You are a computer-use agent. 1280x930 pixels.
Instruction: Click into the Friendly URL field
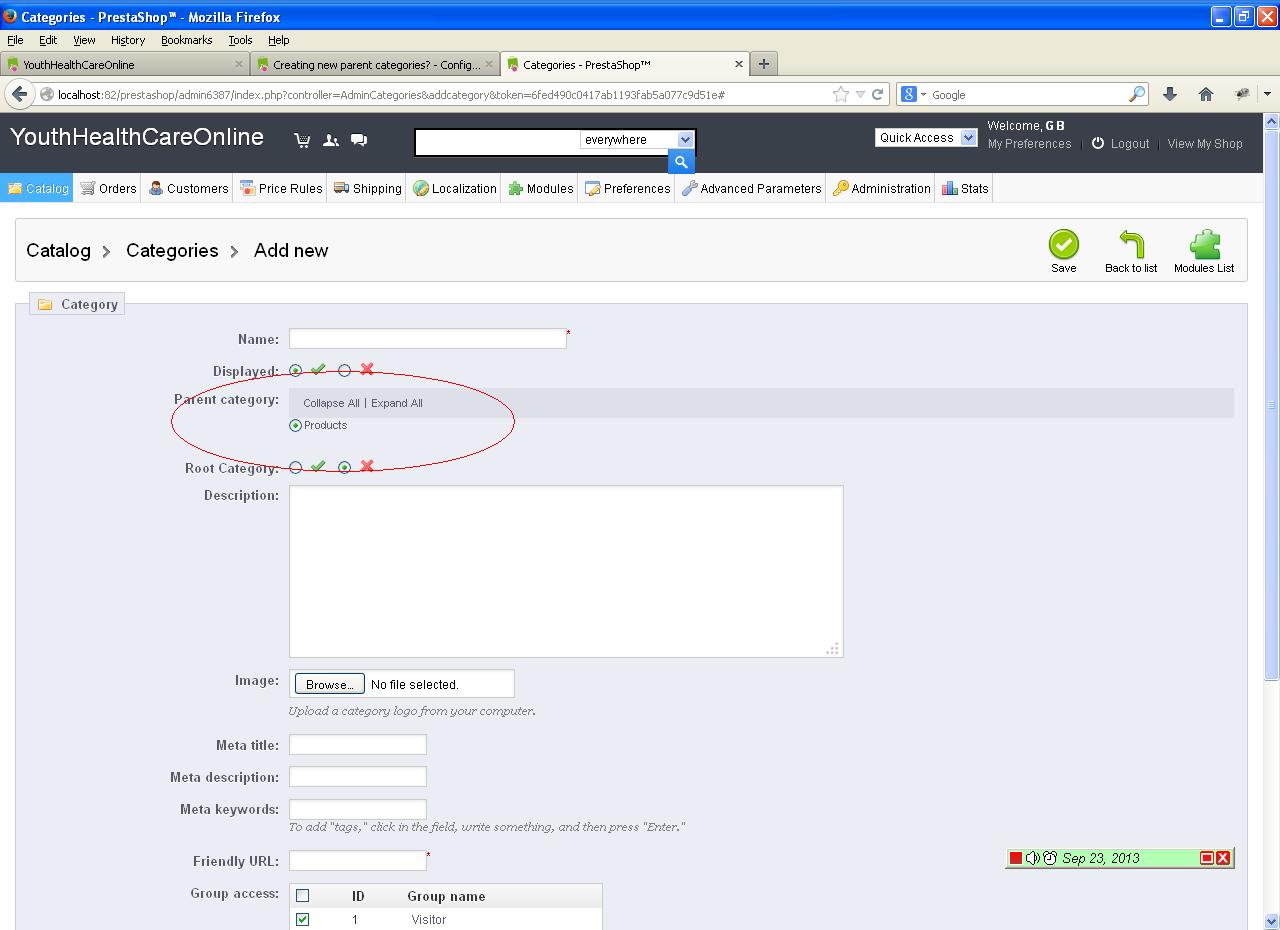pos(358,860)
